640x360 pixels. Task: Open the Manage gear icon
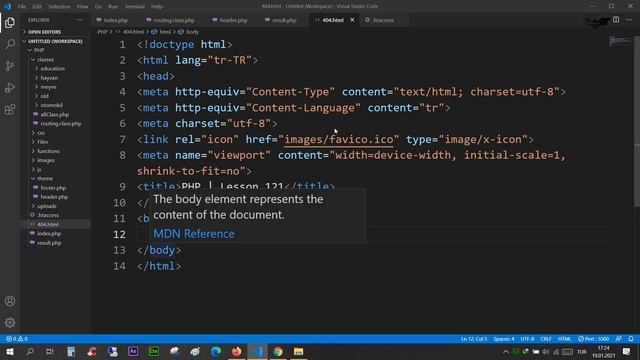point(10,323)
